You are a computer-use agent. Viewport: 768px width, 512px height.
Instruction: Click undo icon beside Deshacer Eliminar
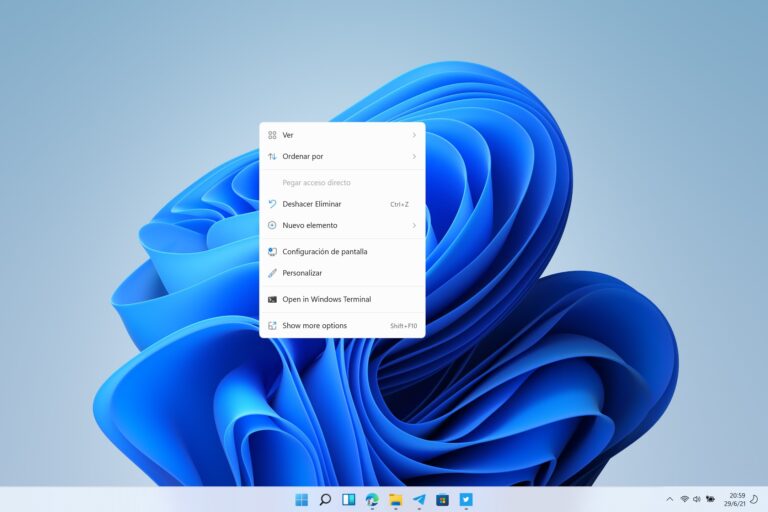pos(272,204)
